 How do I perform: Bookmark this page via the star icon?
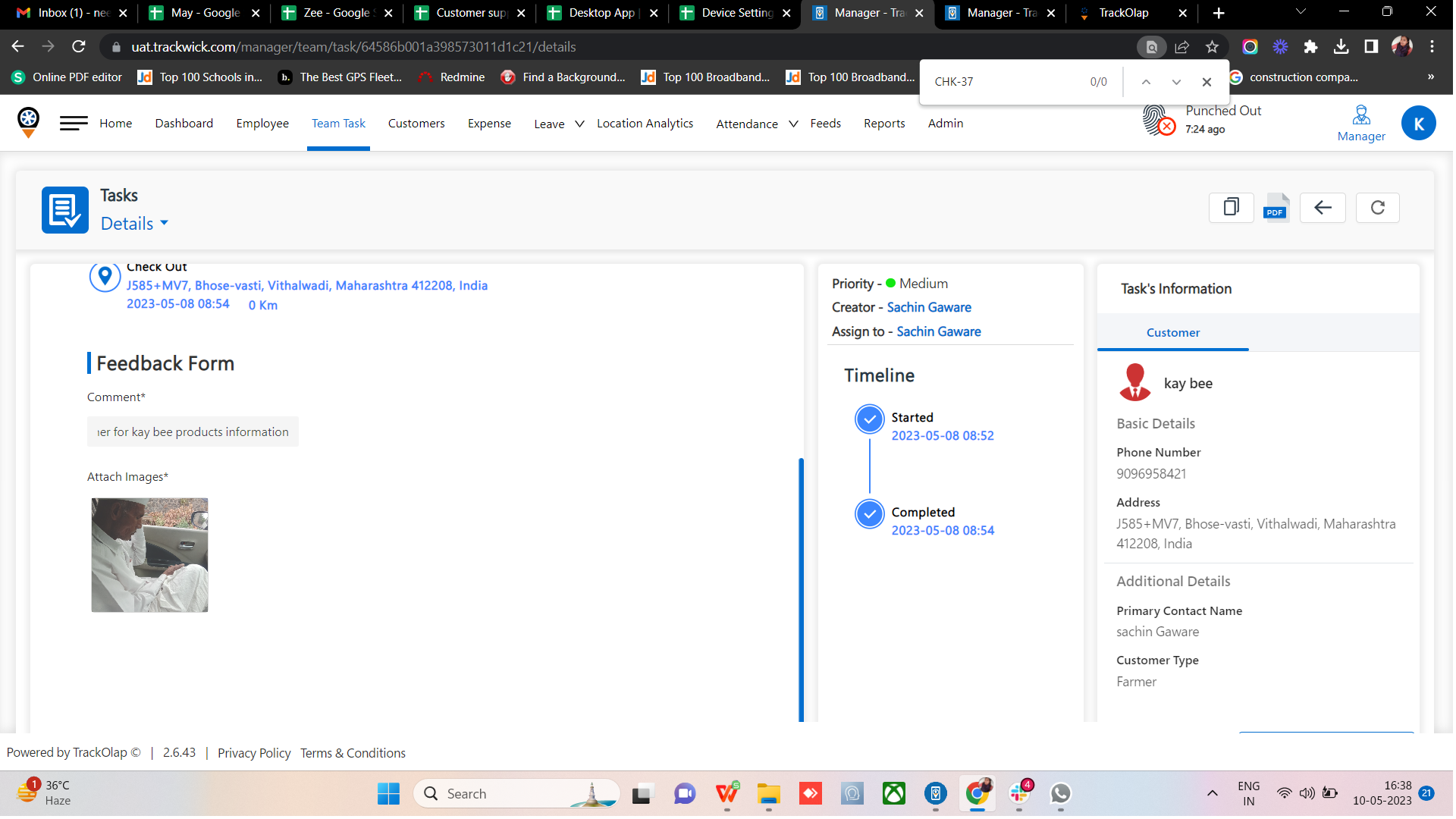pos(1213,46)
